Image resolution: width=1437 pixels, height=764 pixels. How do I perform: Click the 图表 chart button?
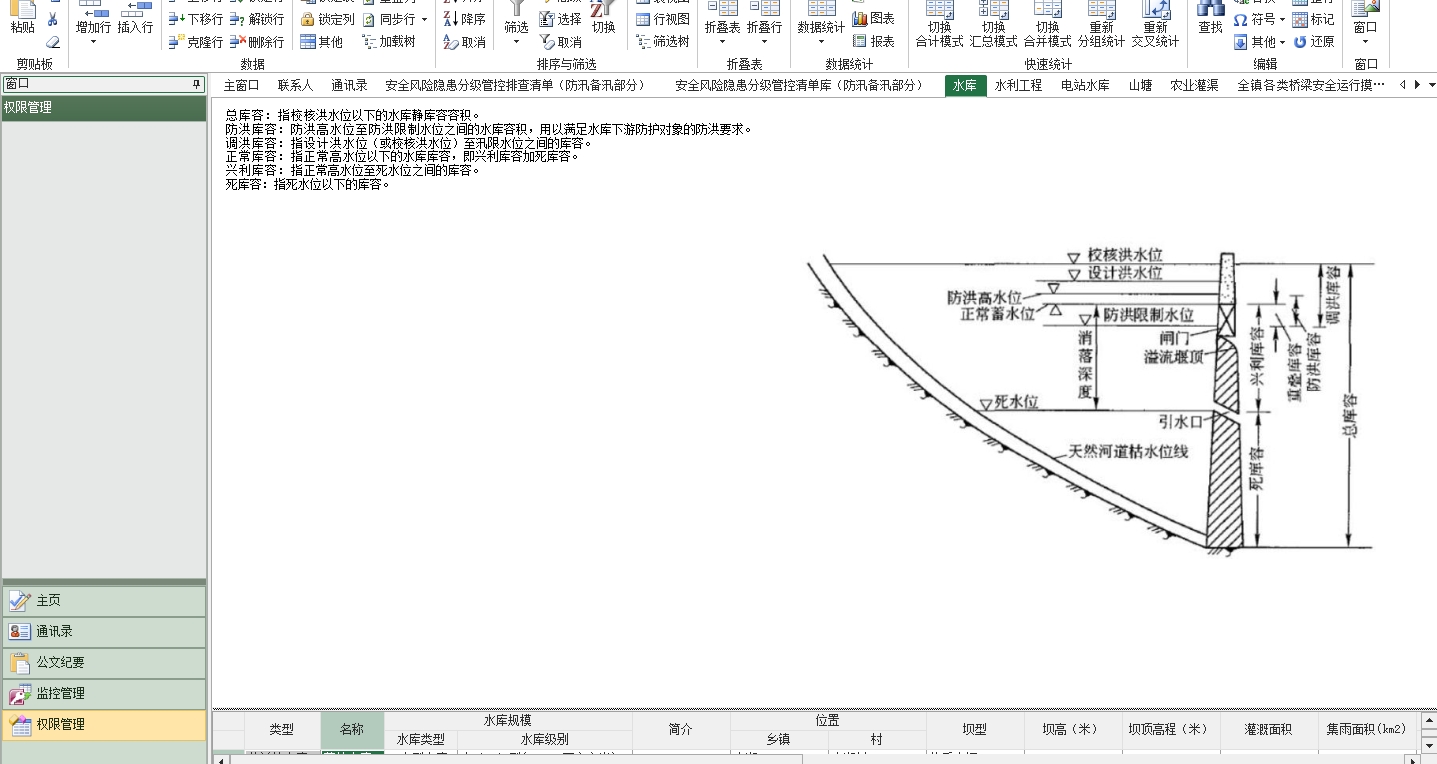click(874, 19)
